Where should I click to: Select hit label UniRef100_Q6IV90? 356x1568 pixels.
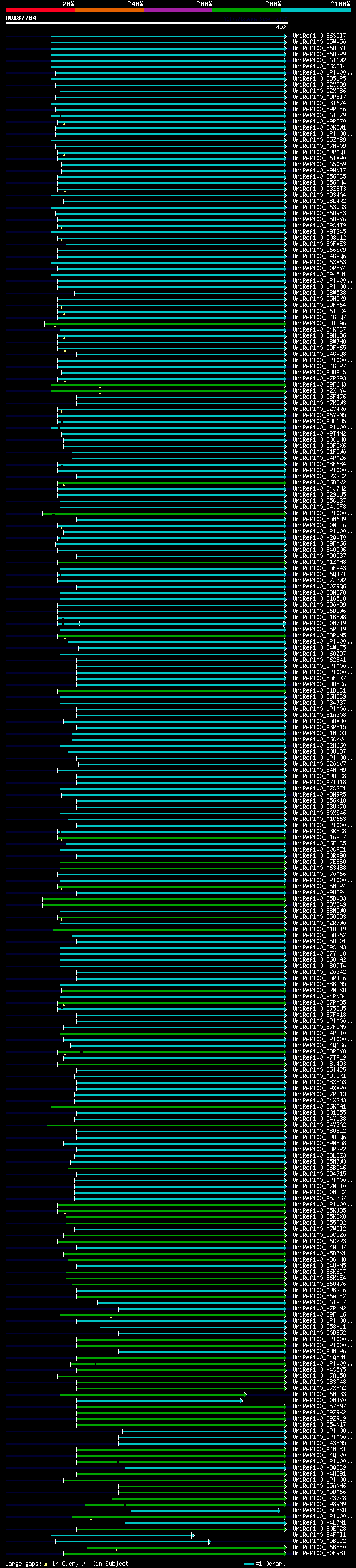(x=319, y=159)
